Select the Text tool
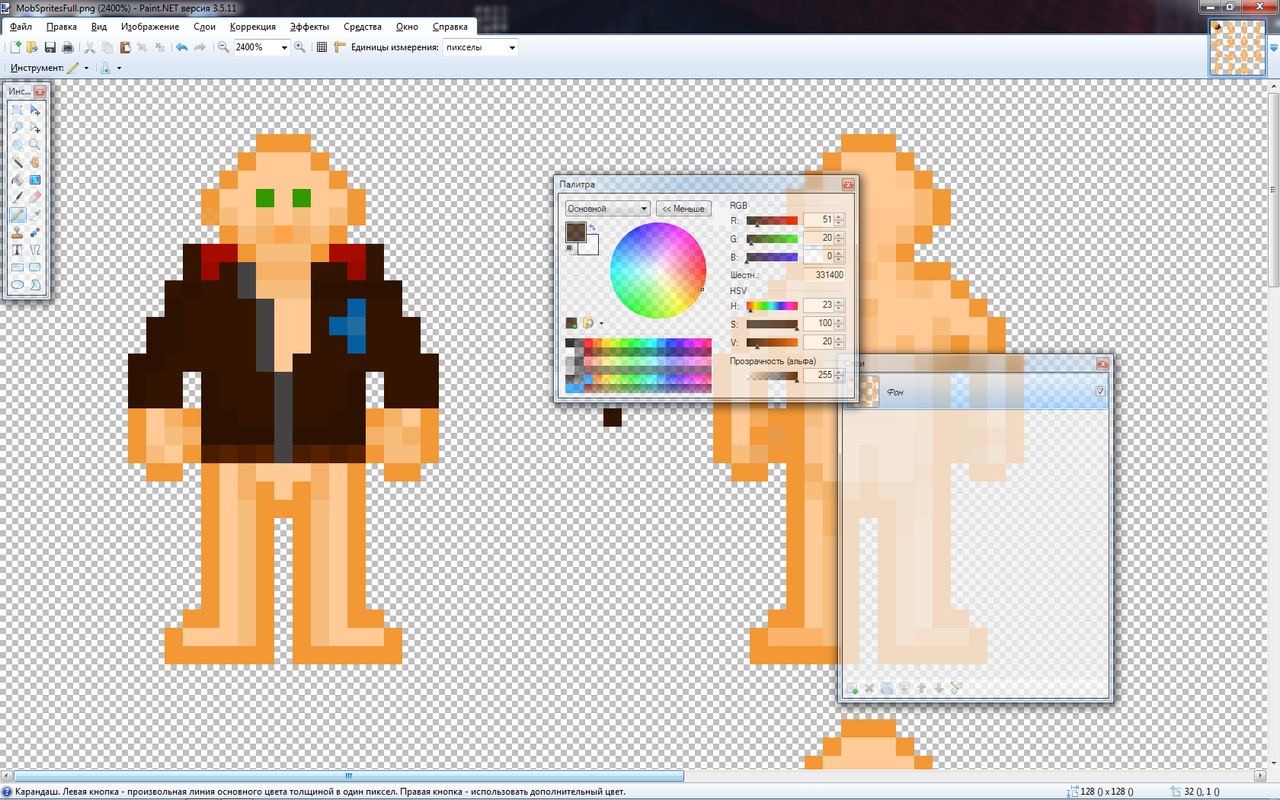 pyautogui.click(x=18, y=250)
